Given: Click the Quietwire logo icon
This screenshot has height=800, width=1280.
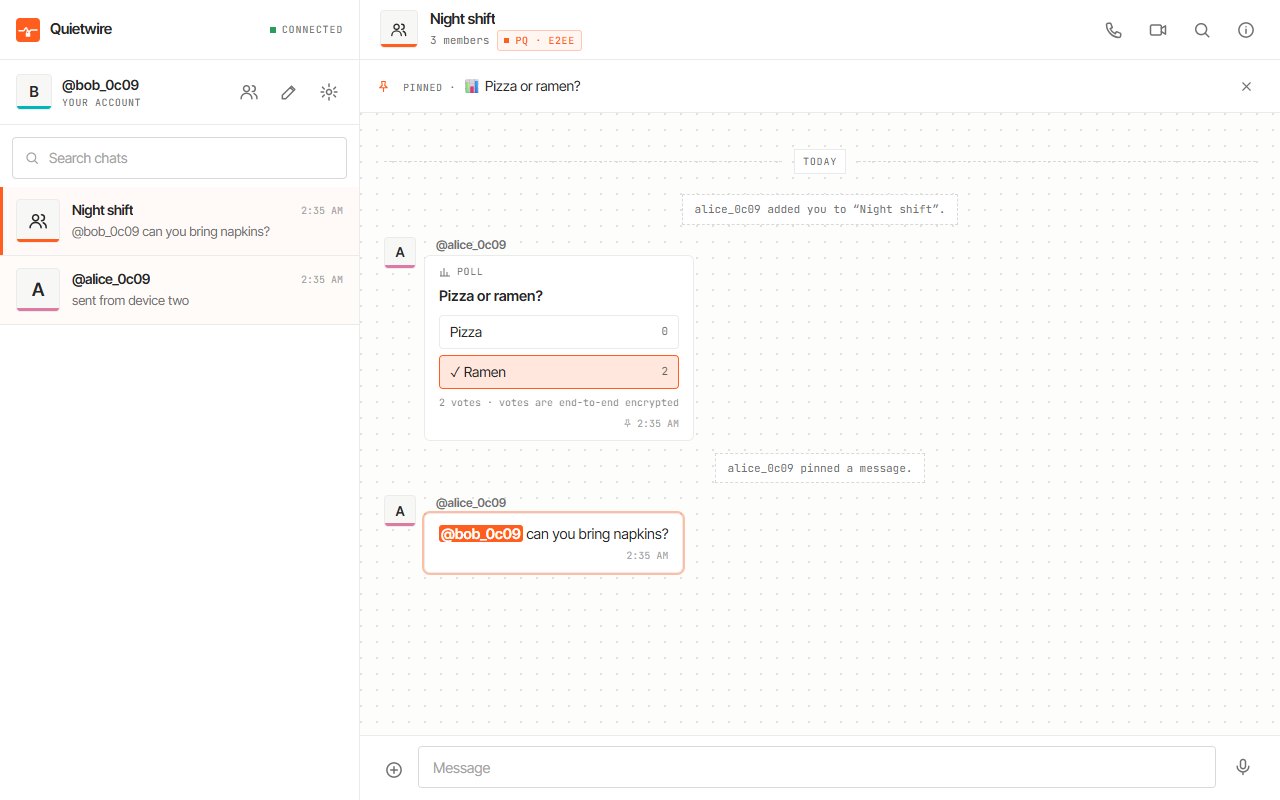Looking at the screenshot, I should point(28,29).
